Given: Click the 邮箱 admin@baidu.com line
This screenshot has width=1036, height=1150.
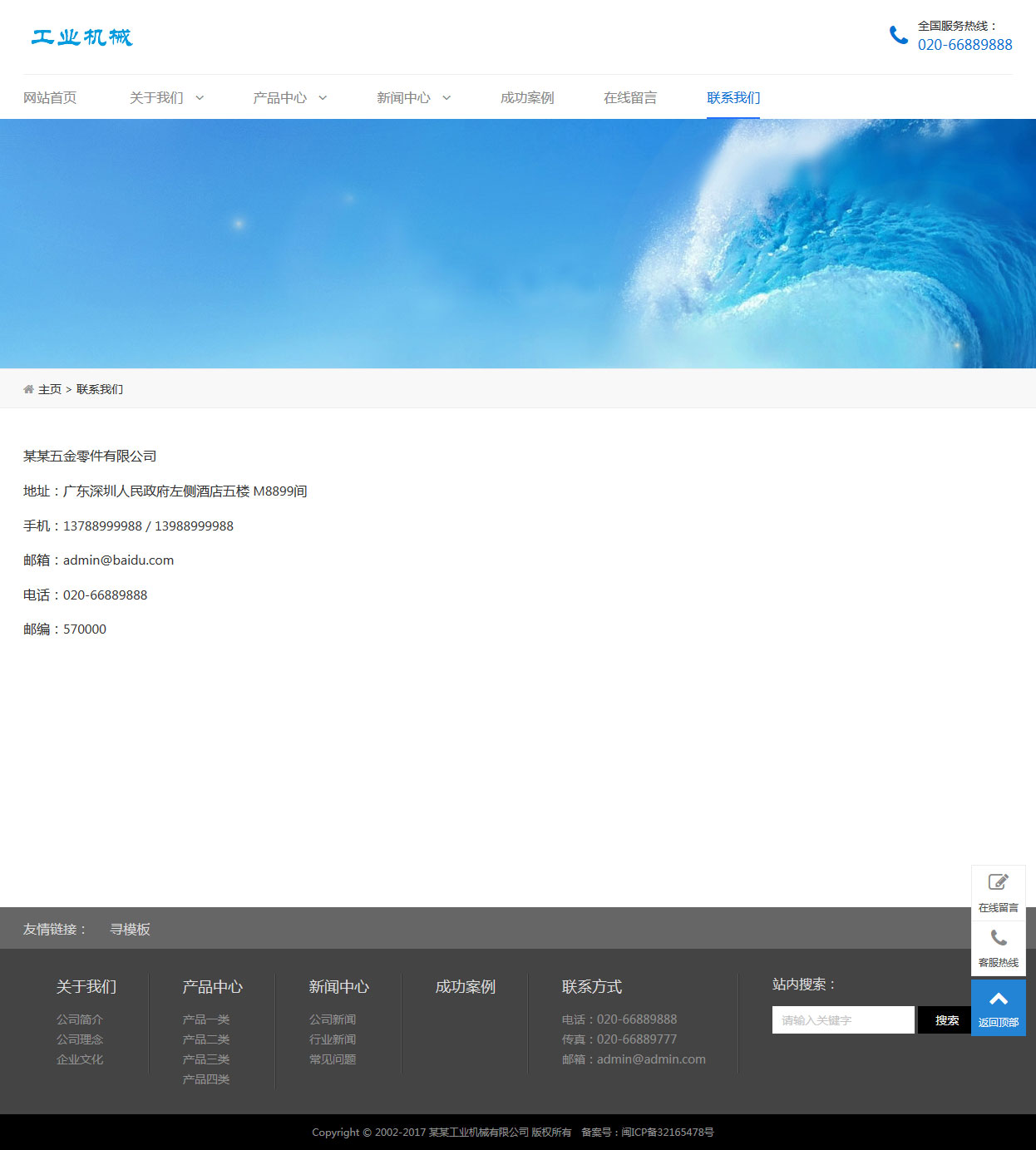Looking at the screenshot, I should point(98,560).
